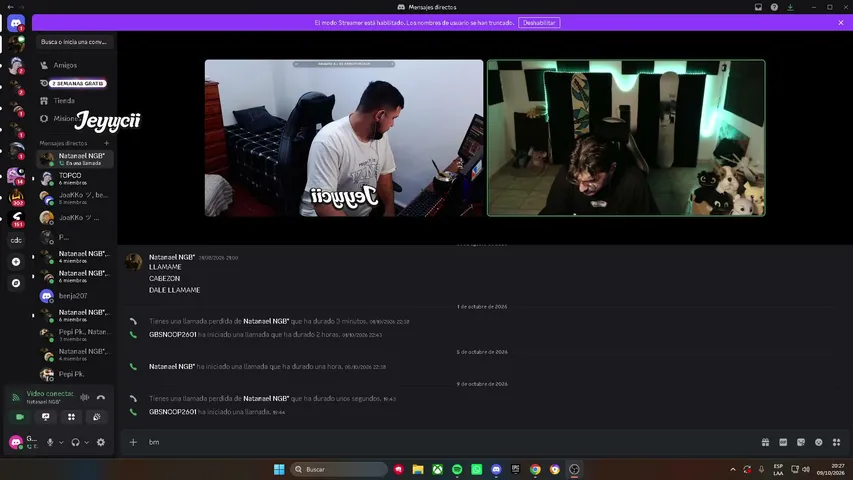
Task: Open soundboard button in call panel
Action: coord(97,417)
